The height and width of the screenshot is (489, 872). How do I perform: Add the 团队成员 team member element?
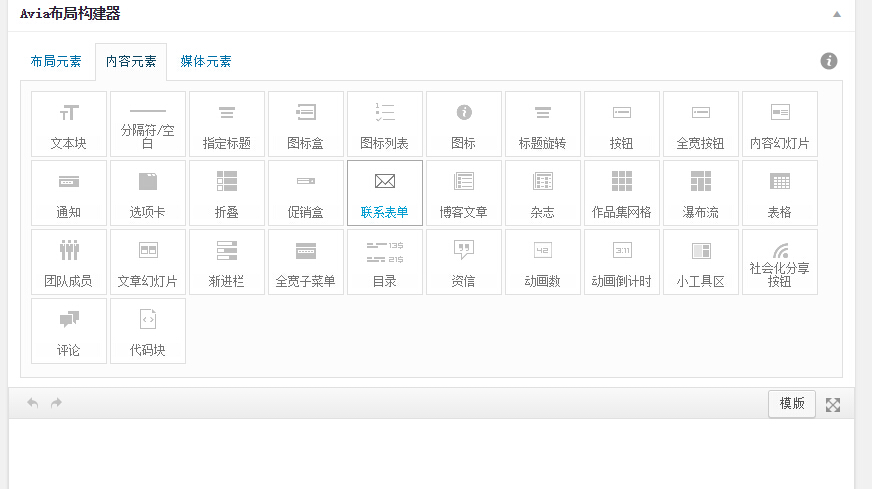(x=69, y=262)
